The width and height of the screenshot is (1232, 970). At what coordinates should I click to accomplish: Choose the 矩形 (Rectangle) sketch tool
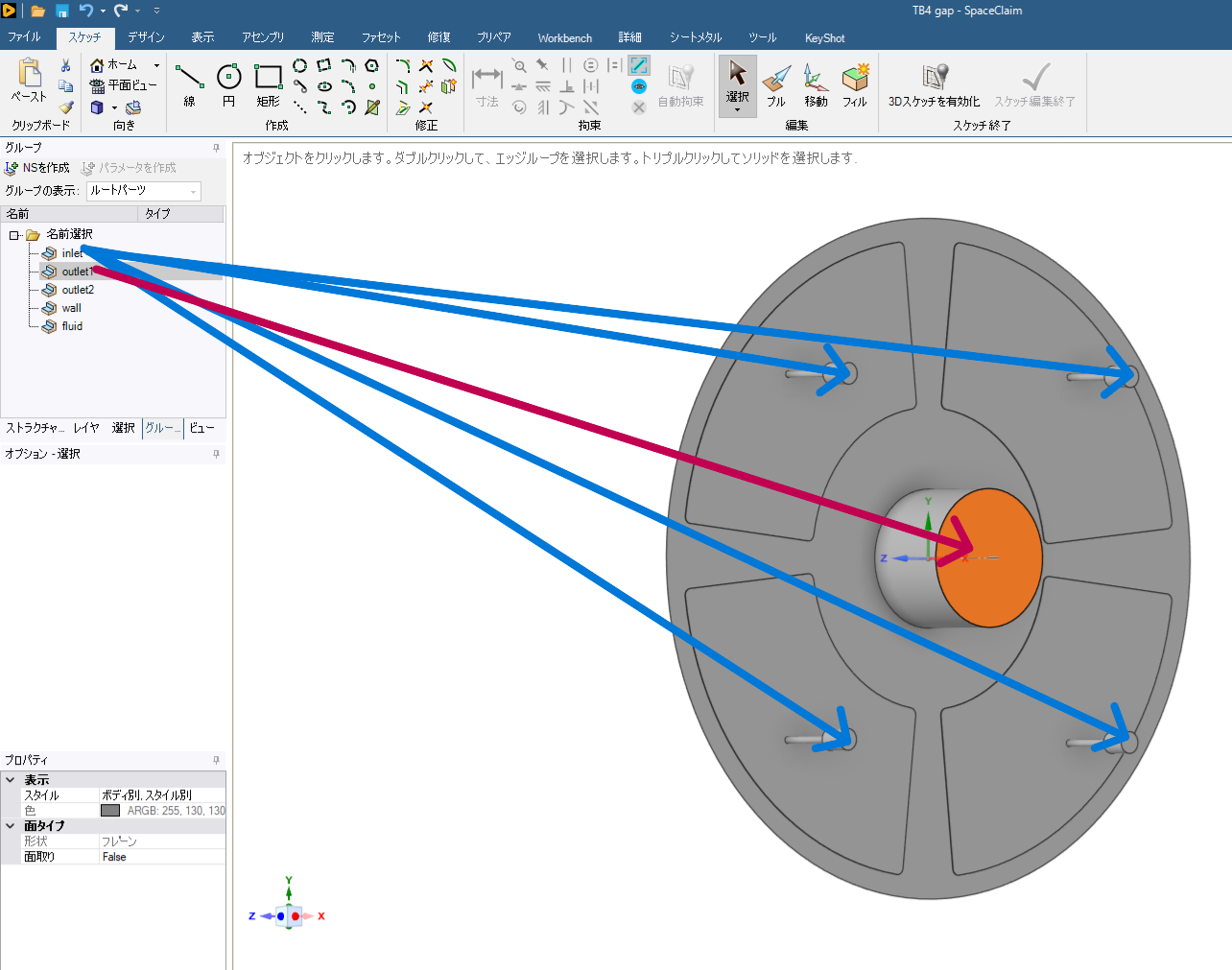[268, 83]
